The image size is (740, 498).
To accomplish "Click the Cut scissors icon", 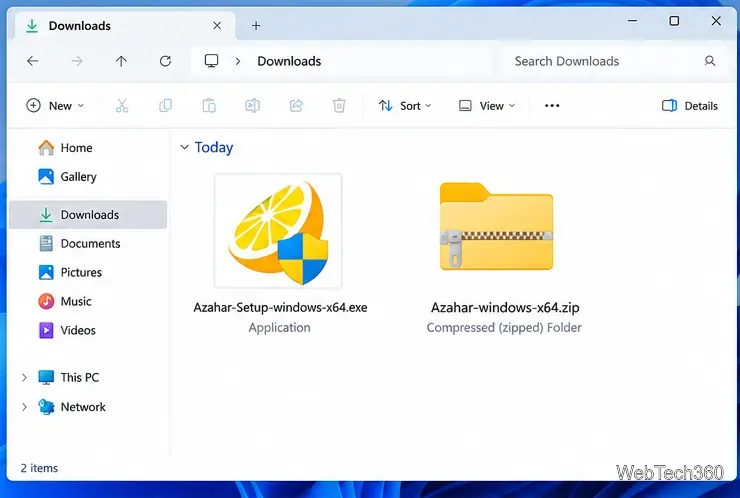I will coord(122,106).
